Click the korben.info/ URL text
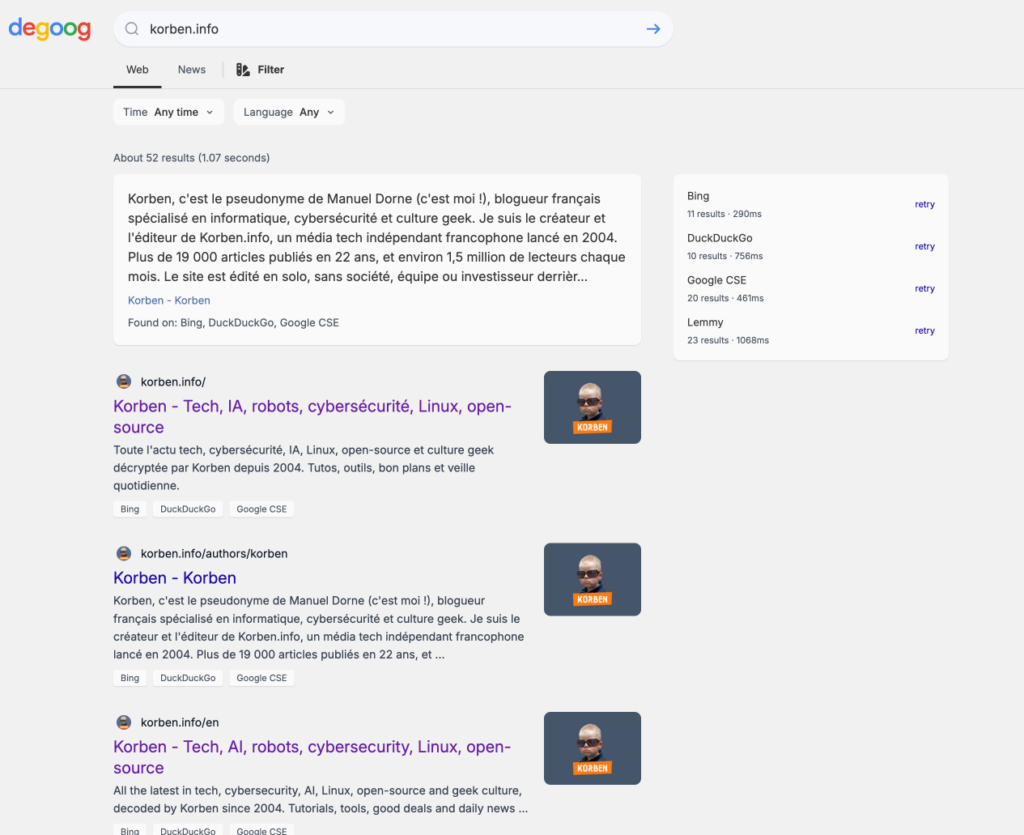This screenshot has width=1024, height=835. coord(173,382)
